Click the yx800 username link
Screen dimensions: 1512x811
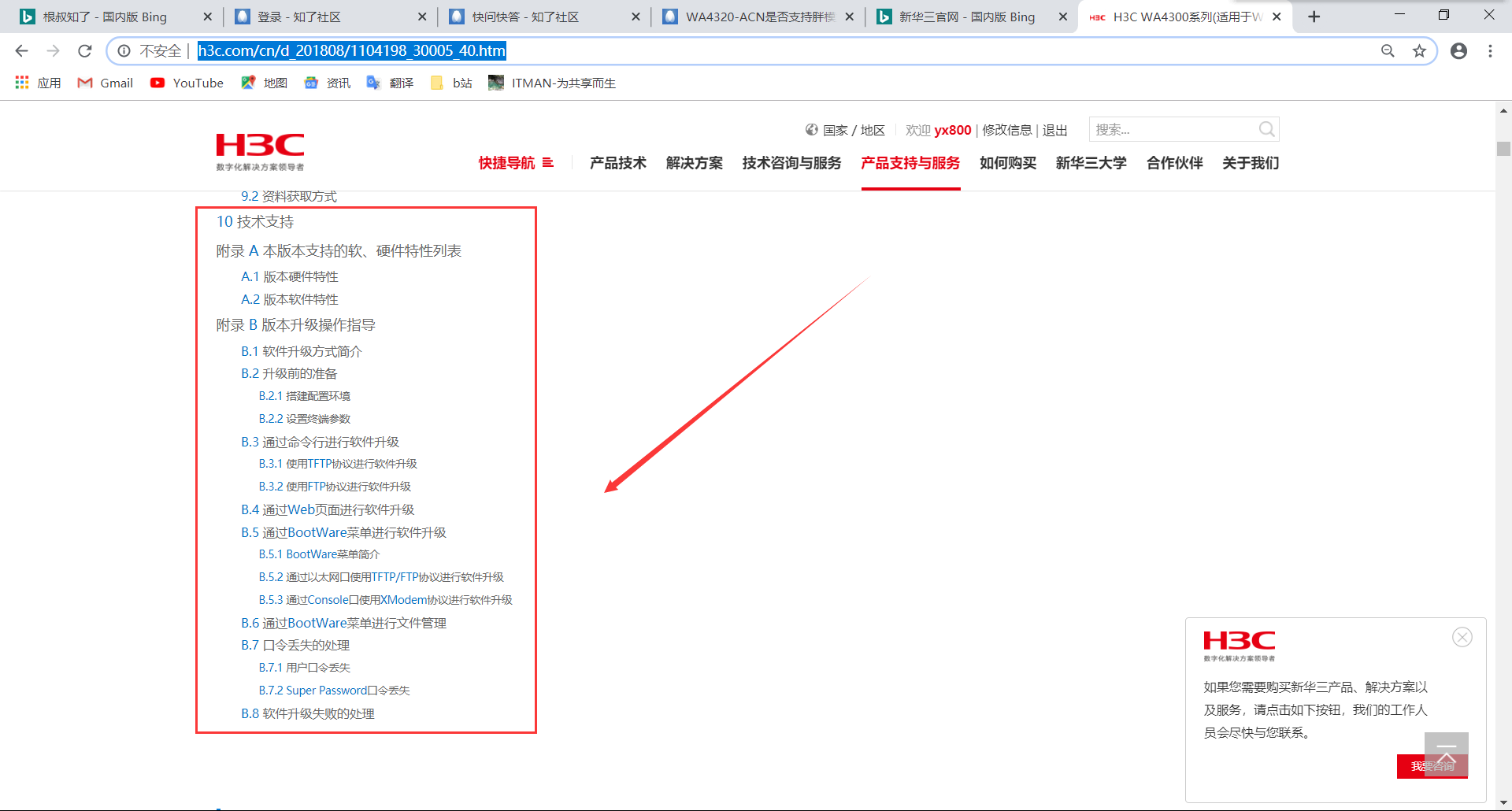[x=953, y=130]
